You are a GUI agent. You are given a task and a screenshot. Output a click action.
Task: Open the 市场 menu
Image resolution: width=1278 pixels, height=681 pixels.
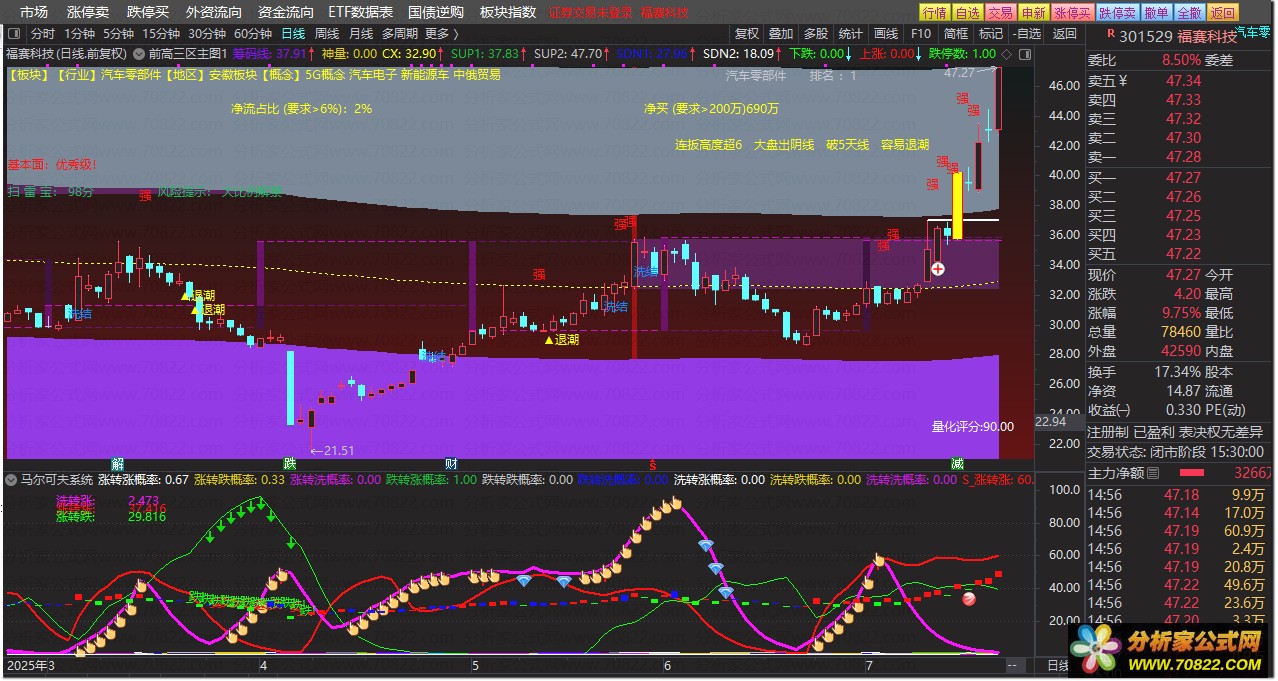pyautogui.click(x=33, y=12)
